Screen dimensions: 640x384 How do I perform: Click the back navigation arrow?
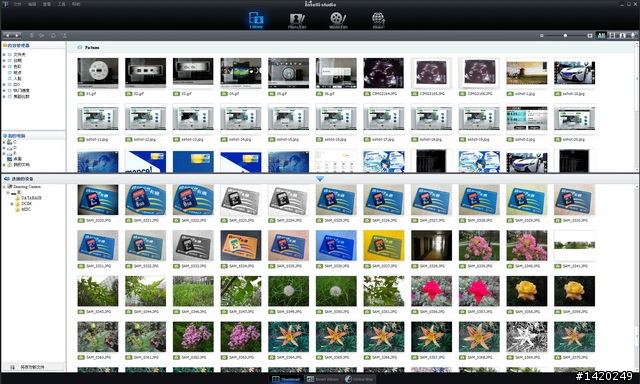(7, 36)
